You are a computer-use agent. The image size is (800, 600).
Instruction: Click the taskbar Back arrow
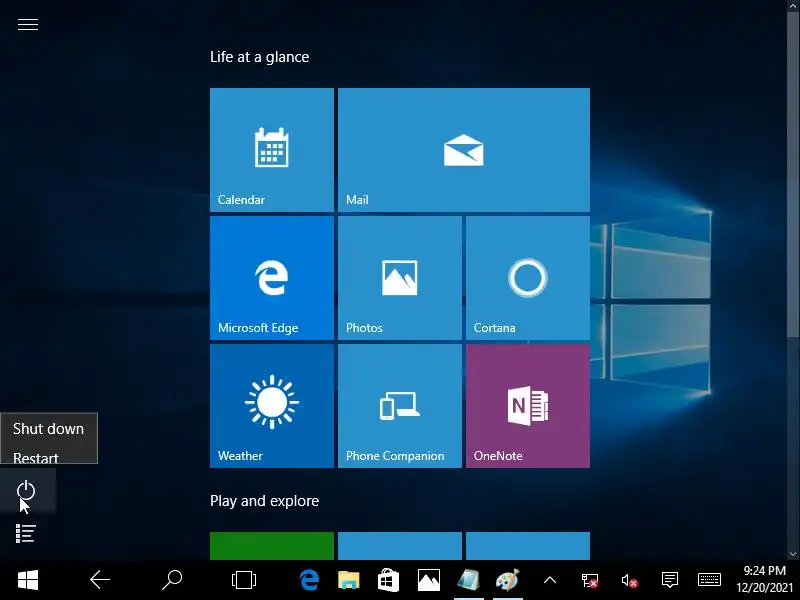pos(100,580)
